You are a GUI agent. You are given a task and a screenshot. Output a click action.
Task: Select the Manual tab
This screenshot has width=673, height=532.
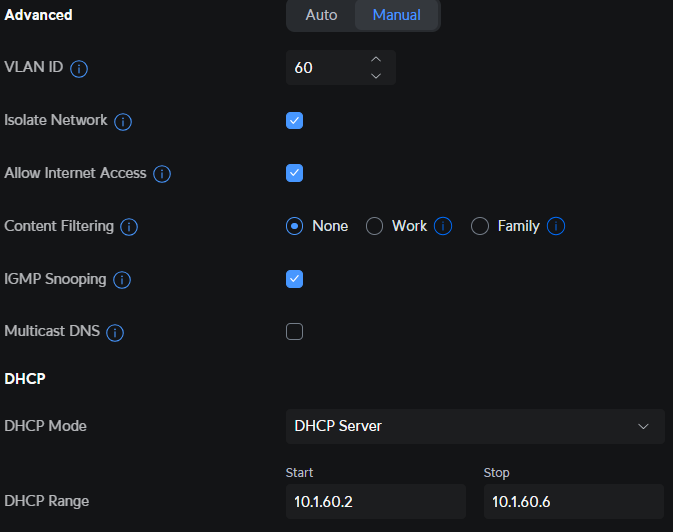coord(397,15)
